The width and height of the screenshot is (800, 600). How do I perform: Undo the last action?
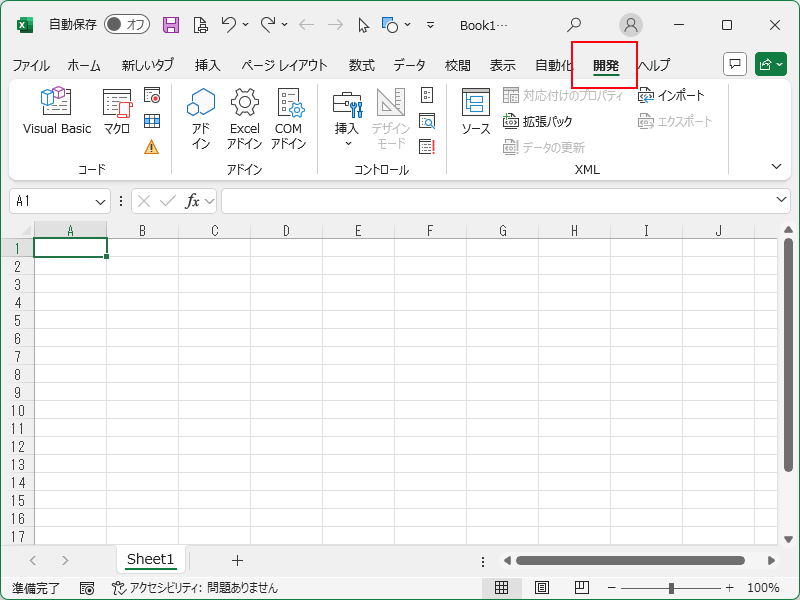click(229, 24)
